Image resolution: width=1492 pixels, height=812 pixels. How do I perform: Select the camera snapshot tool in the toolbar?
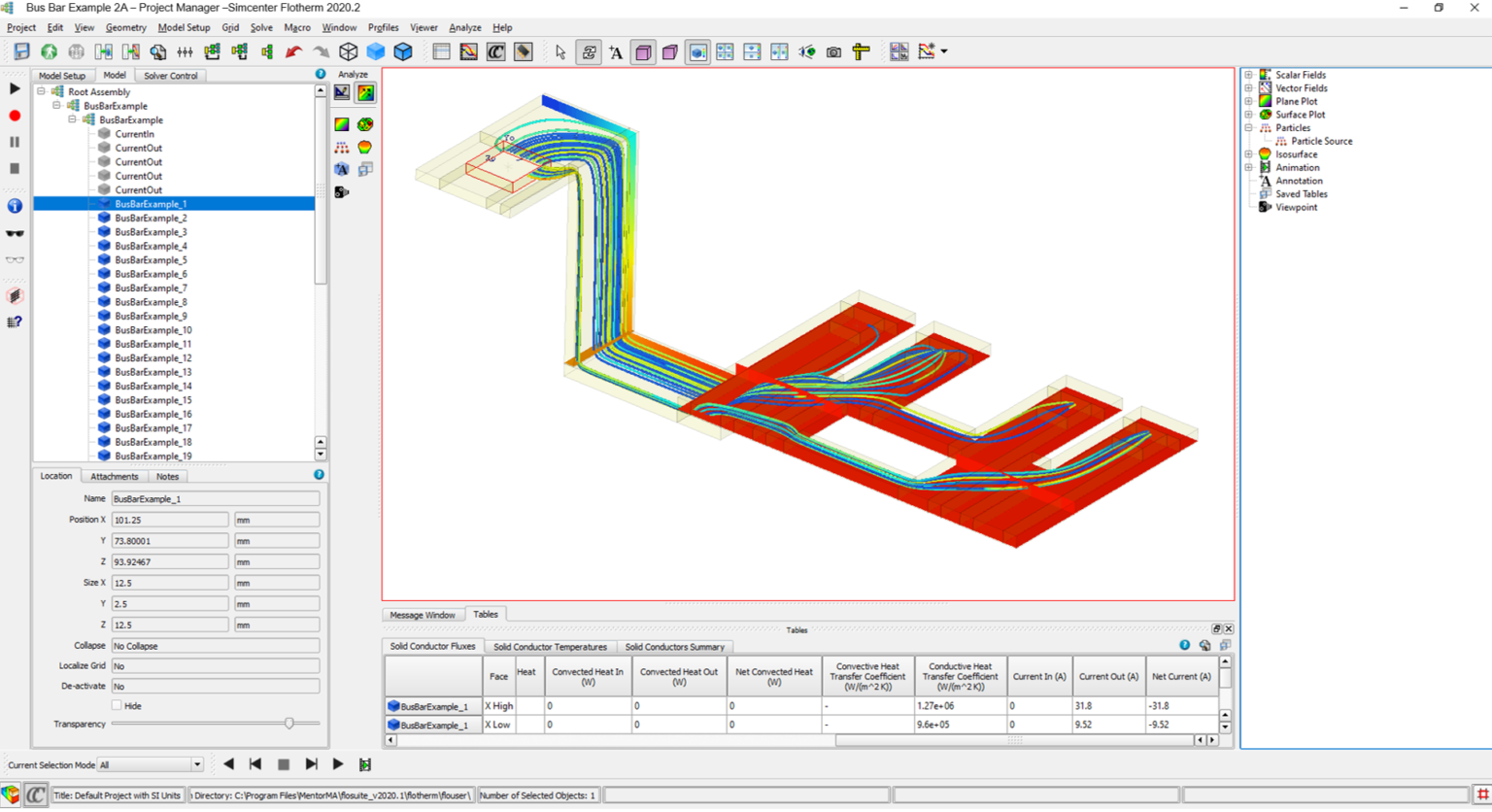coord(832,51)
